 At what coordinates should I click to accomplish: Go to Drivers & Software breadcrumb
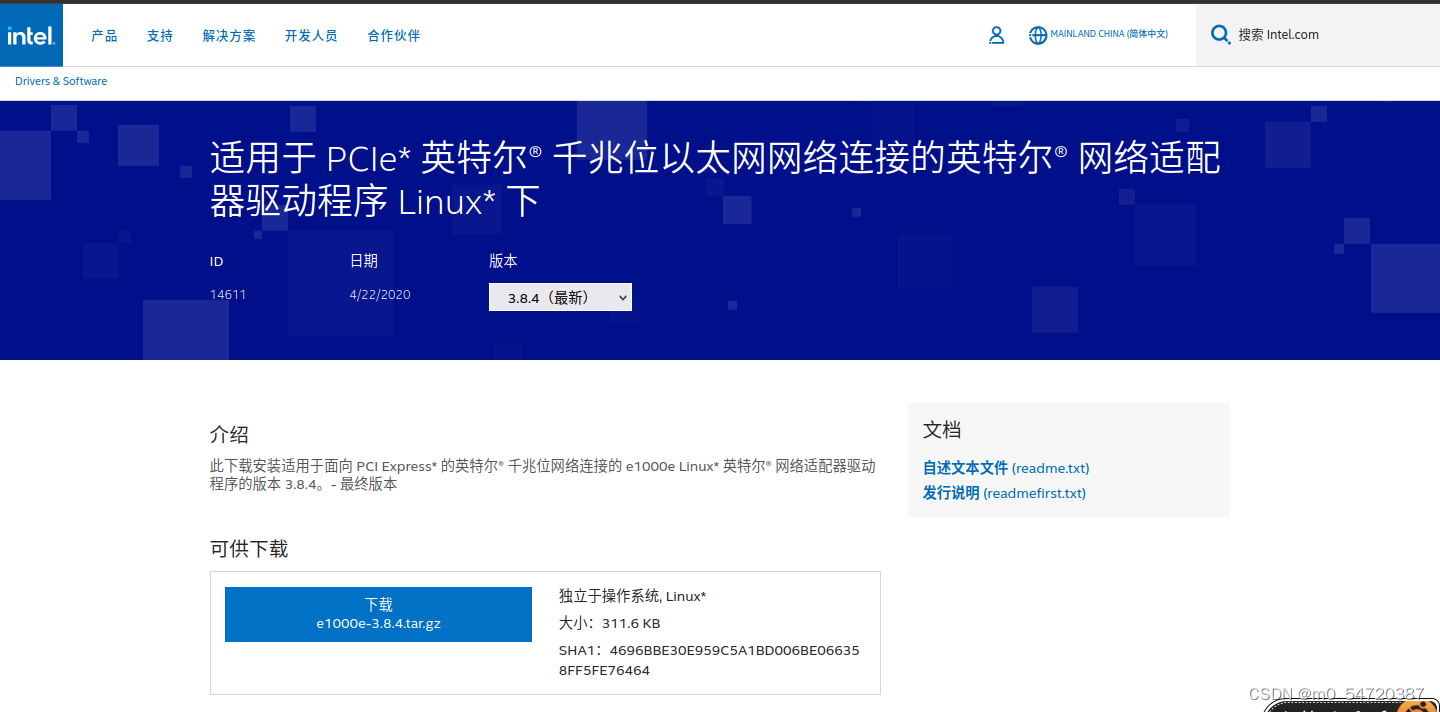click(x=61, y=81)
